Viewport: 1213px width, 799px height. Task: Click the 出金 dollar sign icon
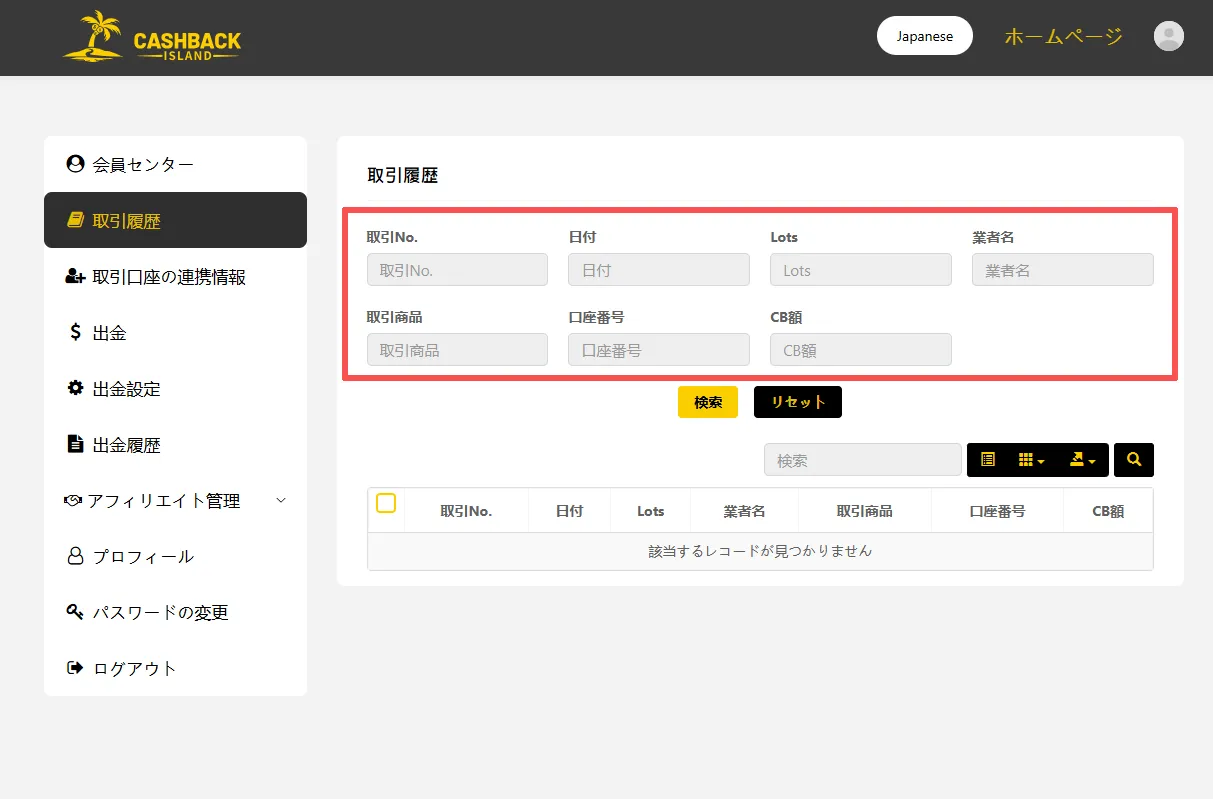pyautogui.click(x=75, y=332)
